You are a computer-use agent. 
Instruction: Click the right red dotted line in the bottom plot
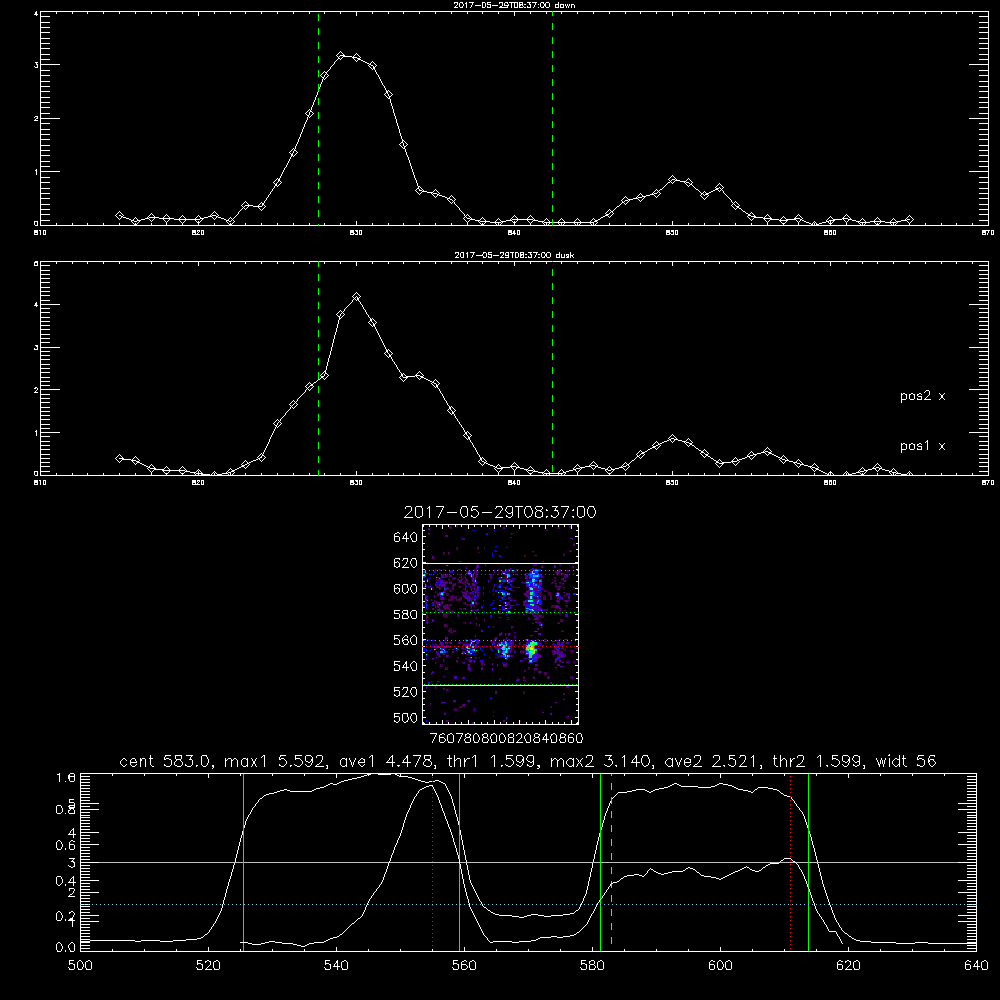point(790,861)
